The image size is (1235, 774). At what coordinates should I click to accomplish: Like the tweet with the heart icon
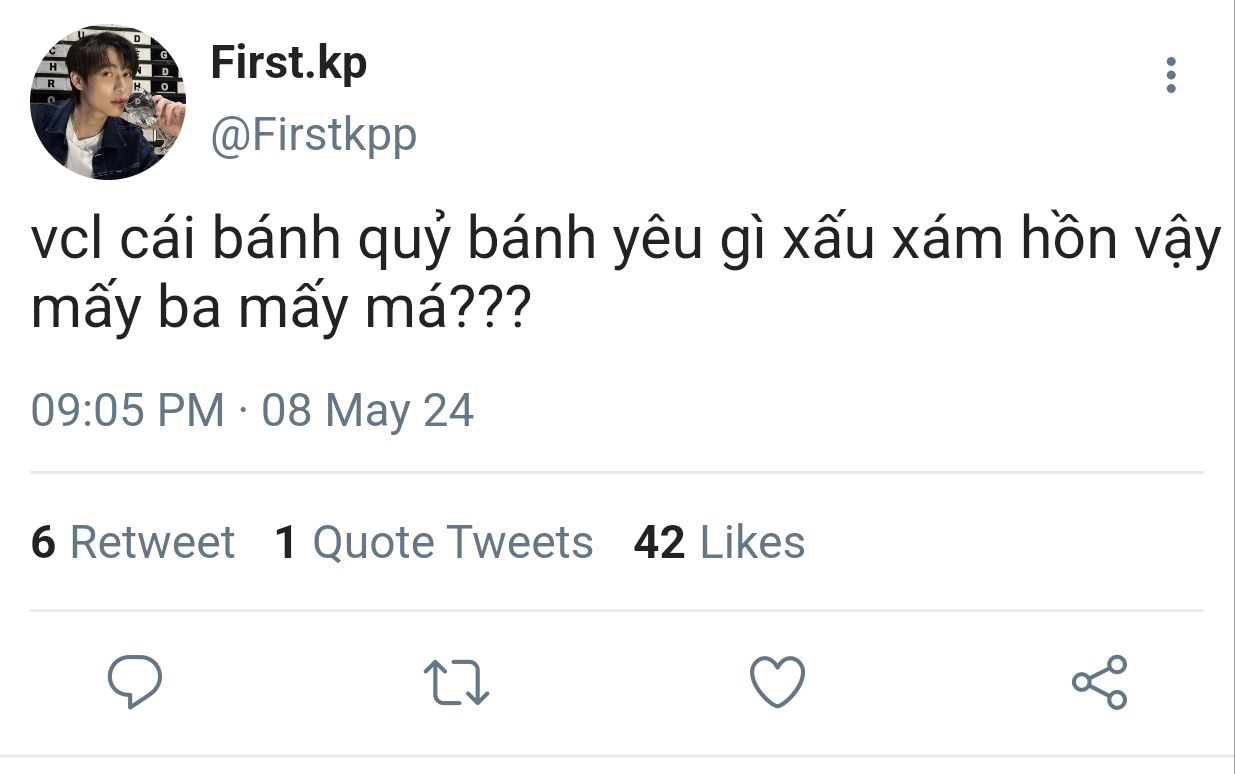(x=777, y=683)
